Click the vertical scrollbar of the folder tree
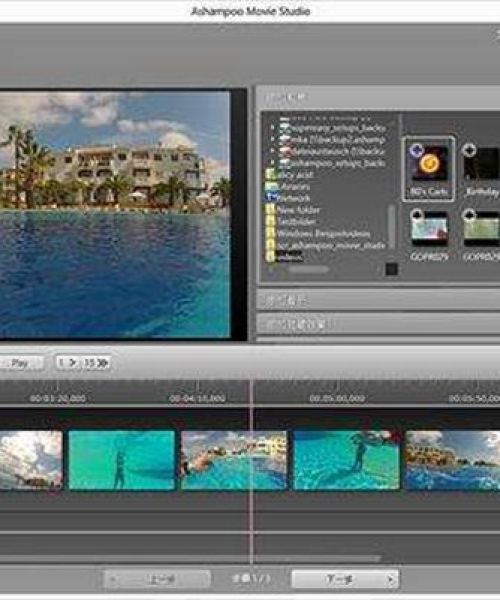The image size is (500, 600). tap(391, 227)
